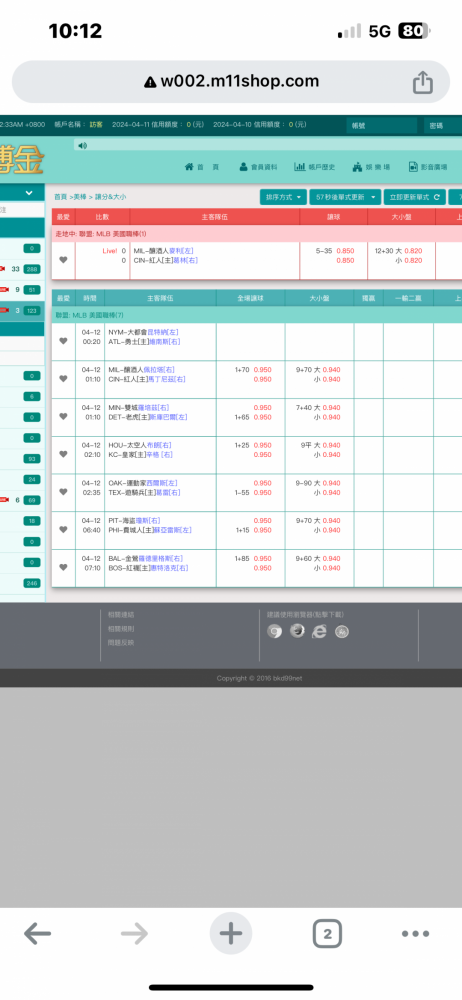Go back using the browser back arrow
This screenshot has width=462, height=1000.
(x=38, y=934)
